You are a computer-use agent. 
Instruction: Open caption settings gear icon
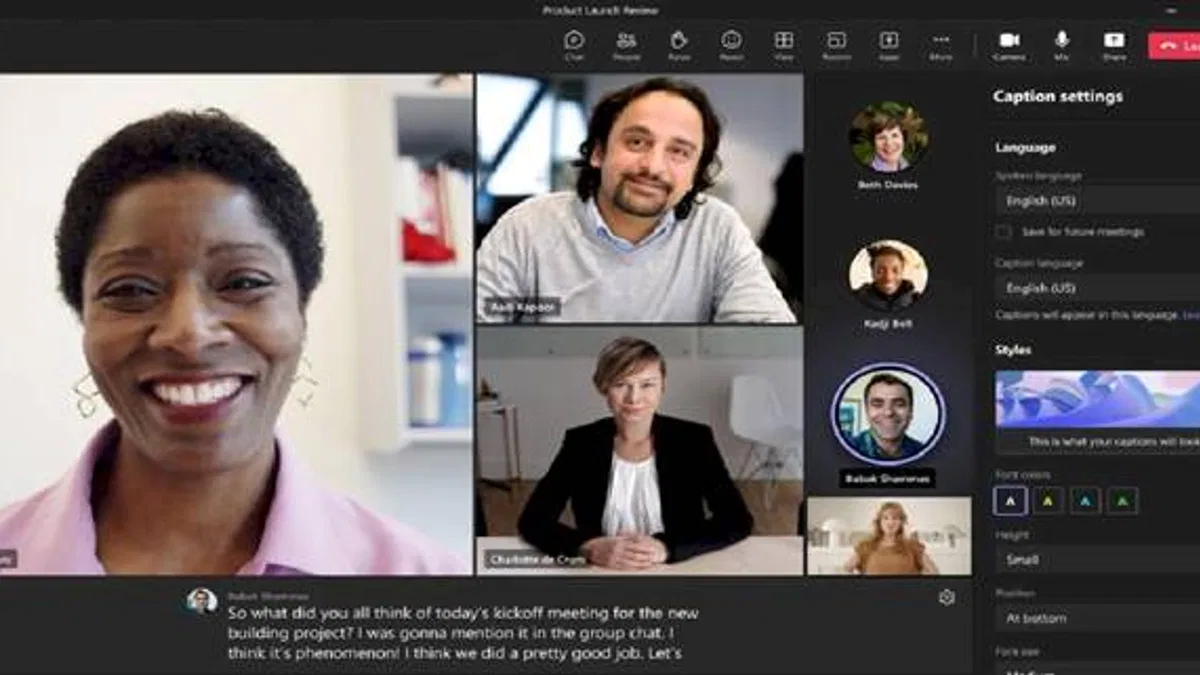tap(947, 597)
